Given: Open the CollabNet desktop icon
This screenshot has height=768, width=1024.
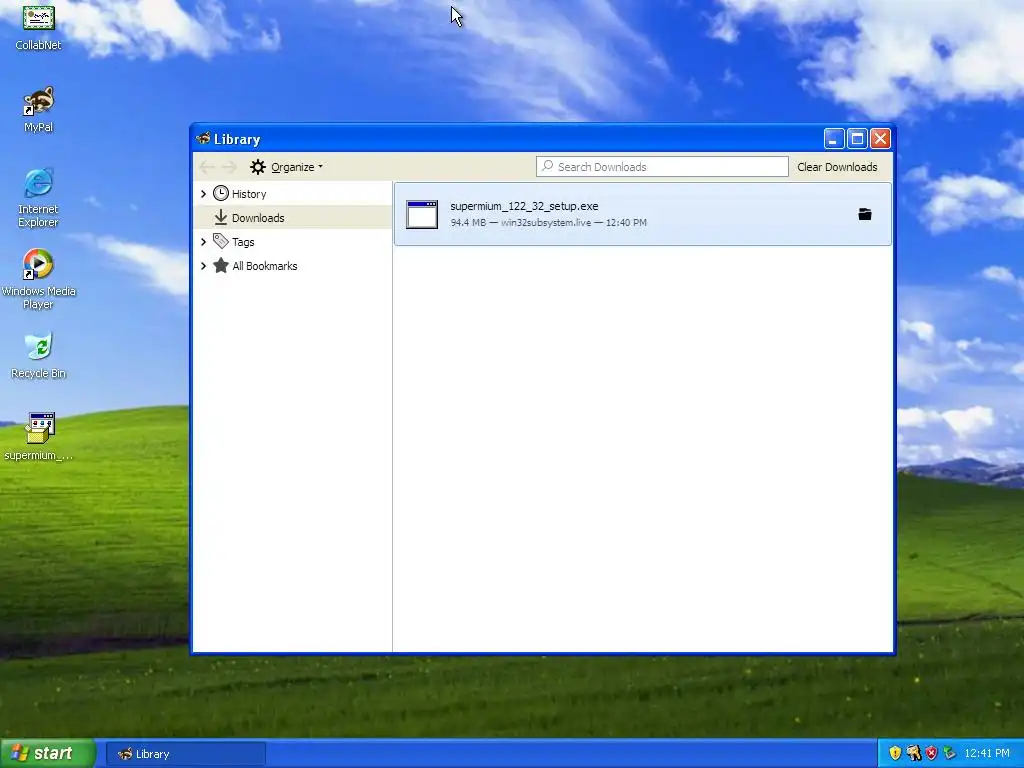Looking at the screenshot, I should tap(39, 27).
